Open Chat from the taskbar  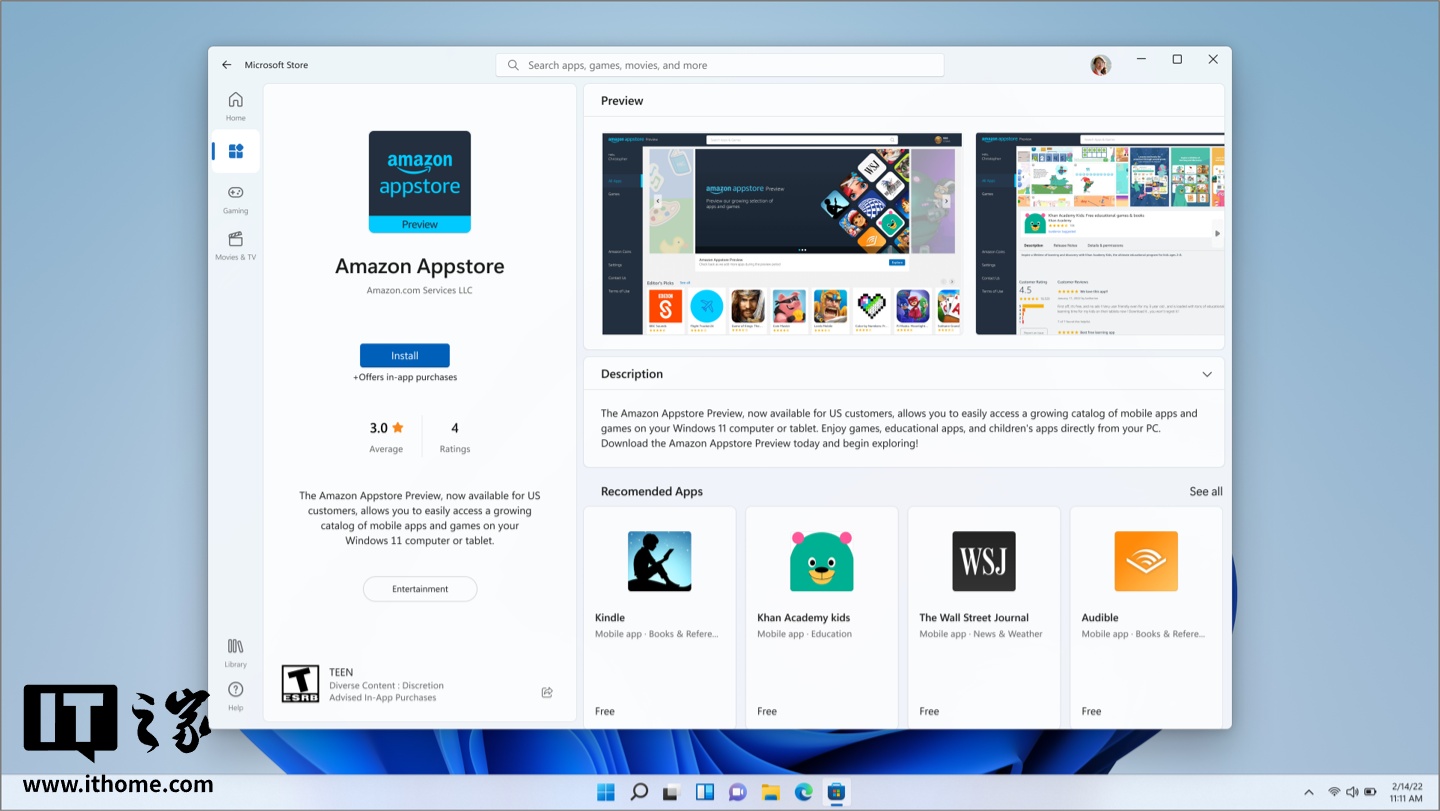point(737,791)
